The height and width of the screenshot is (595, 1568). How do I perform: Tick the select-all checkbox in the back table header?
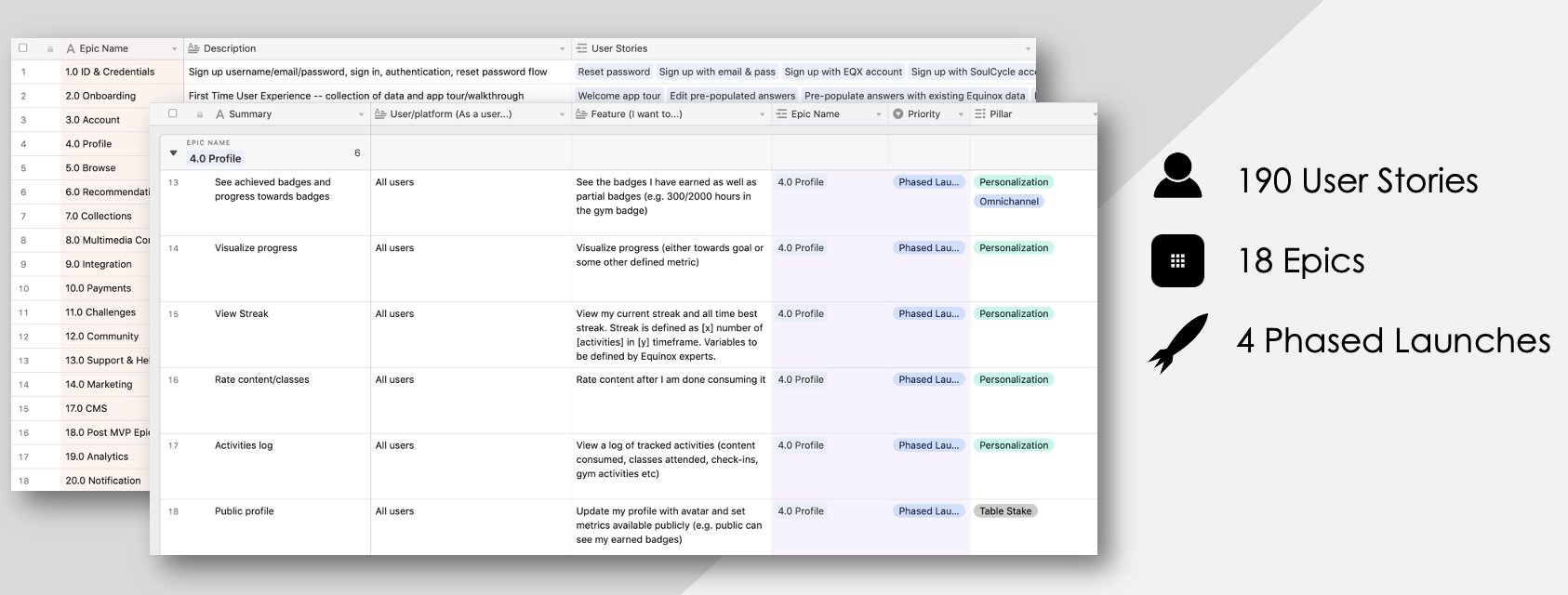click(23, 47)
